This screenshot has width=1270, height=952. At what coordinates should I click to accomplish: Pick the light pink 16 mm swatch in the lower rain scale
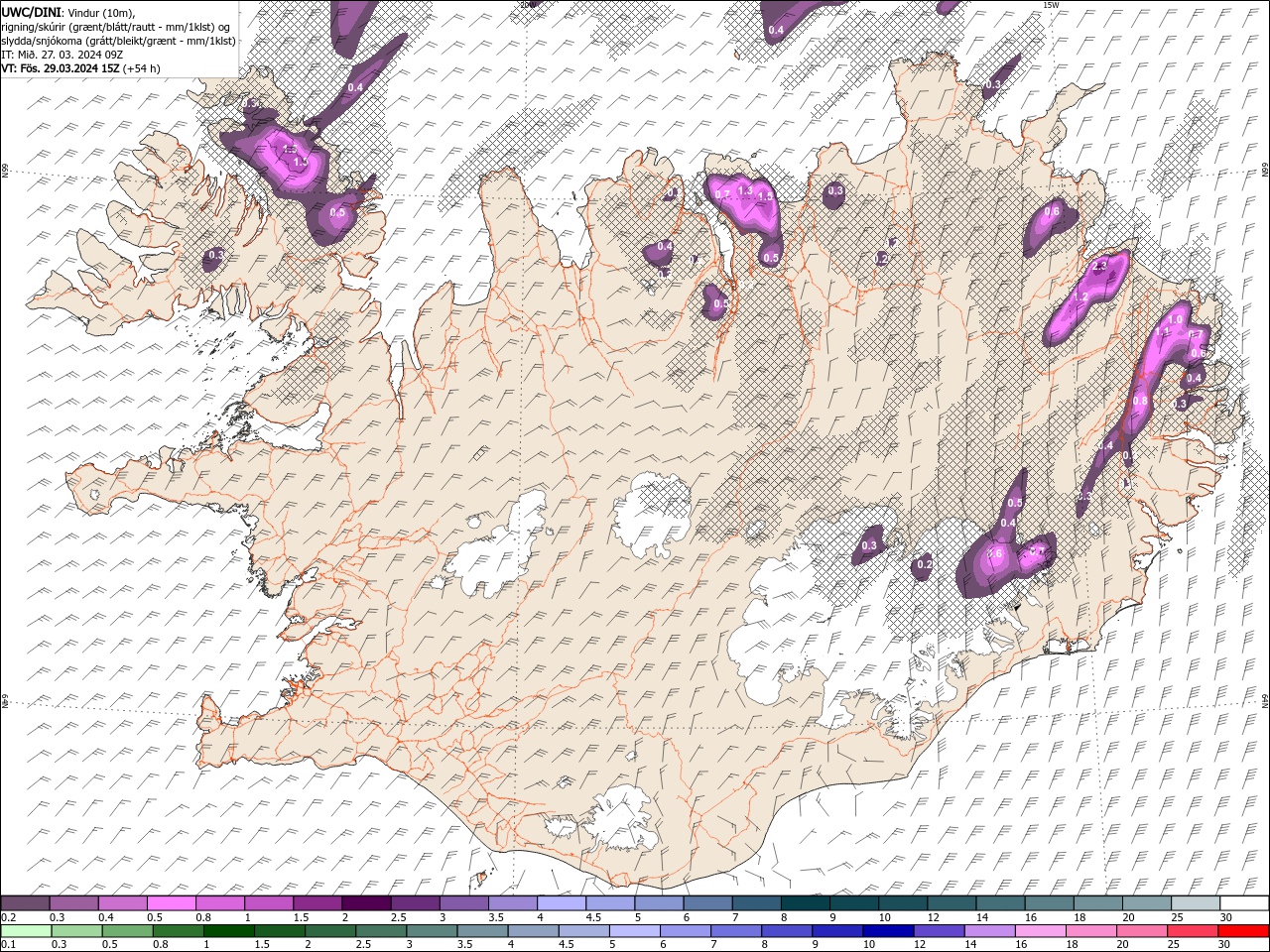(1041, 931)
